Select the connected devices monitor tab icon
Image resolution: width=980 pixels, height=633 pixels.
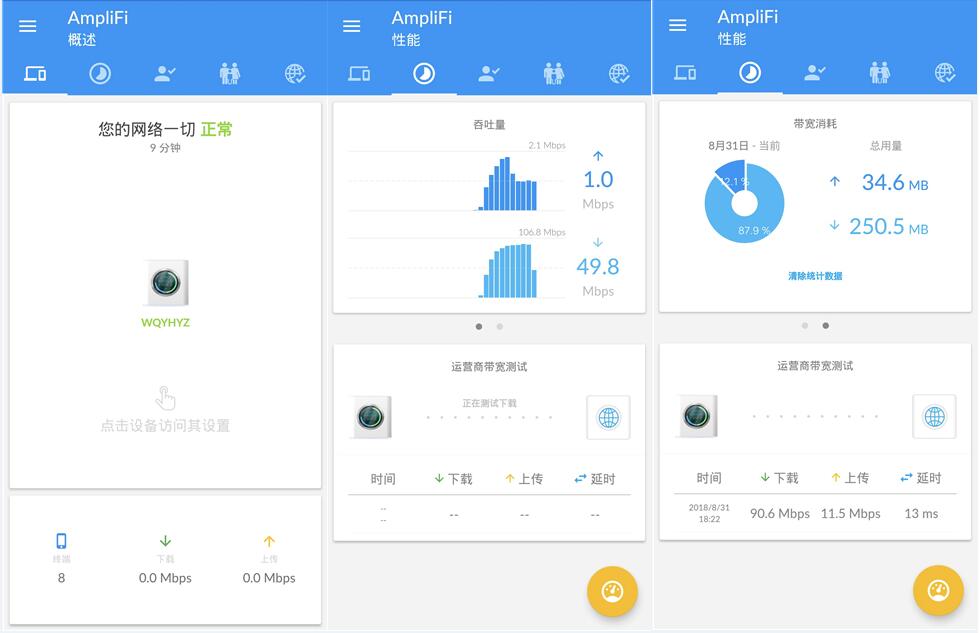(x=35, y=72)
